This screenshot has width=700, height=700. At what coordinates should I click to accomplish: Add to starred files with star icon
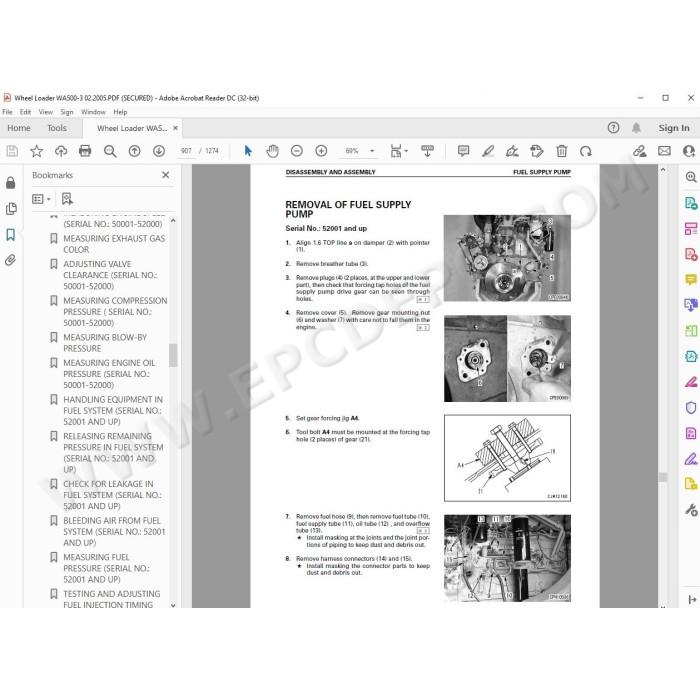click(x=37, y=151)
